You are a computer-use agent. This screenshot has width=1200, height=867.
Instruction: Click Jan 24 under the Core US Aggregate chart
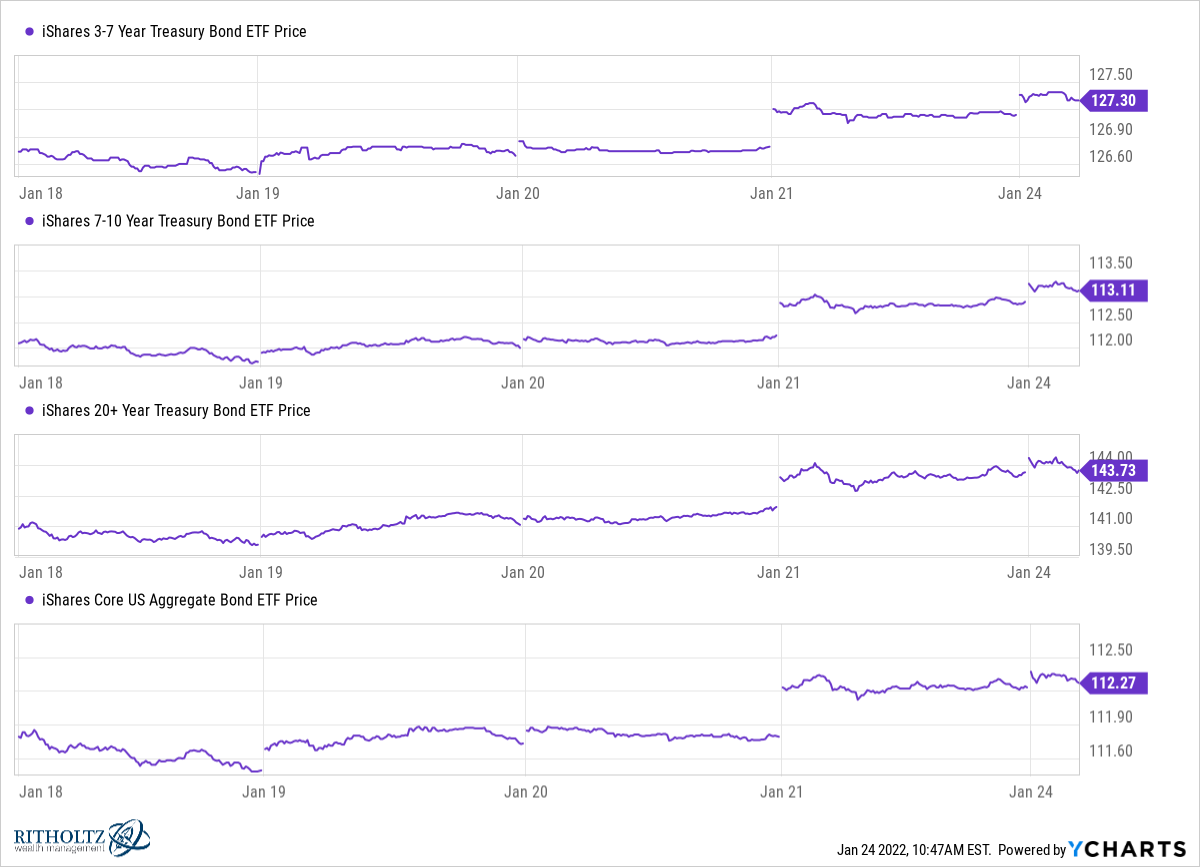1030,792
